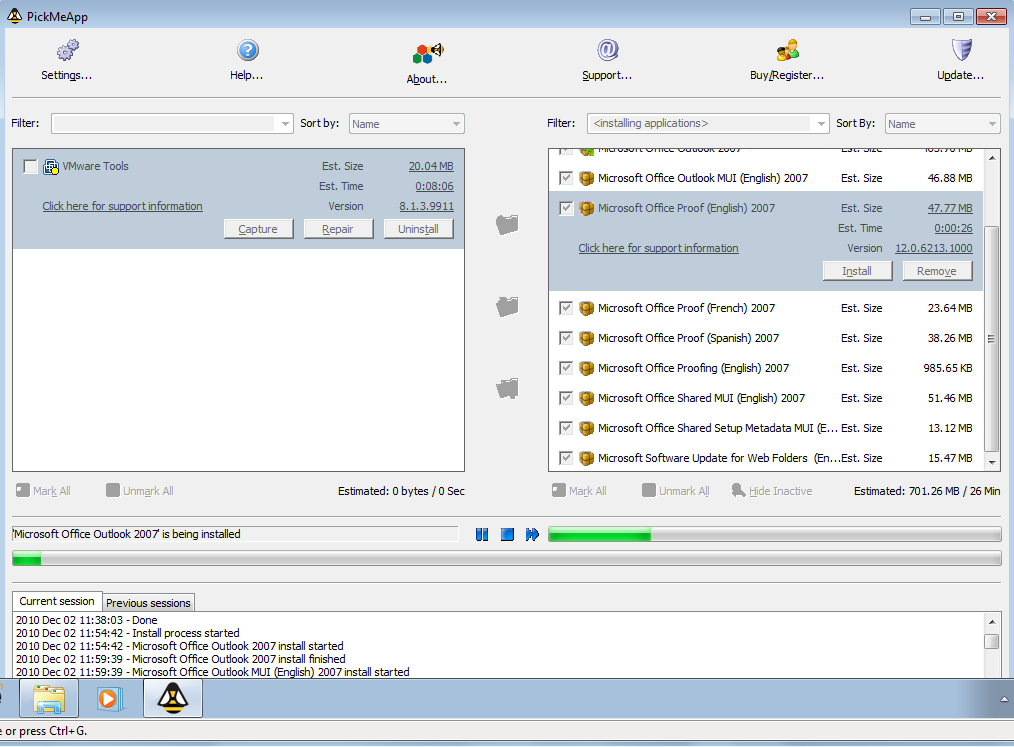Click the top transfer arrow icon between panels

pyautogui.click(x=507, y=224)
